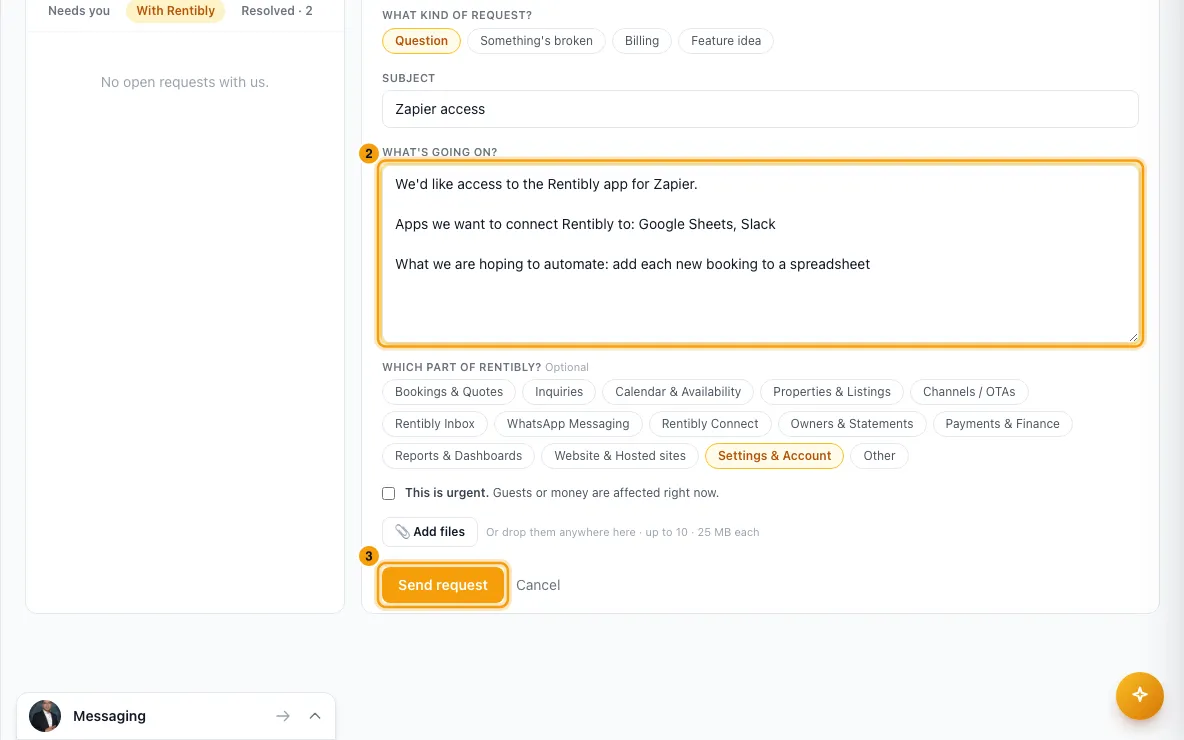Image resolution: width=1184 pixels, height=740 pixels.
Task: Choose Inquiries chip
Action: [559, 392]
